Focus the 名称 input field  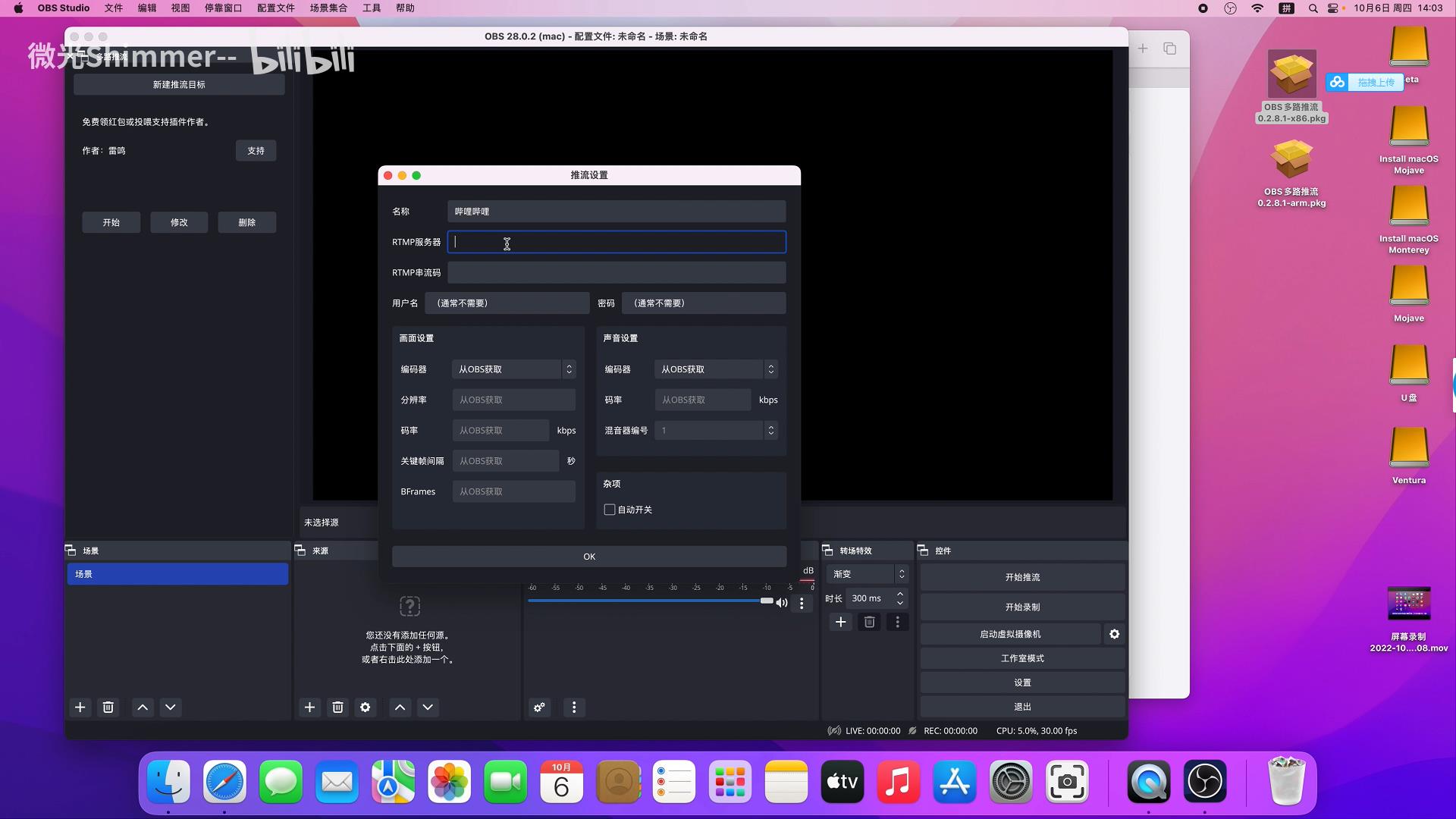coord(617,212)
